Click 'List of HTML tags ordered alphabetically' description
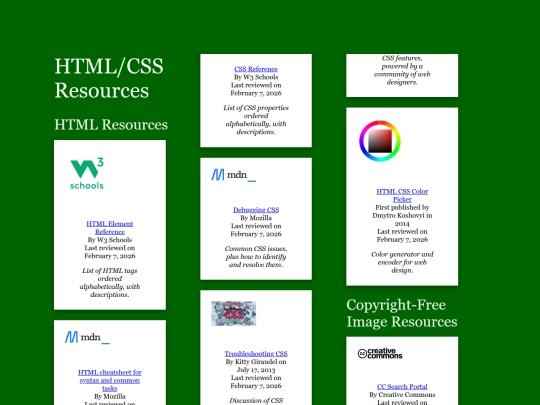This screenshot has height=405, width=540. (110, 283)
